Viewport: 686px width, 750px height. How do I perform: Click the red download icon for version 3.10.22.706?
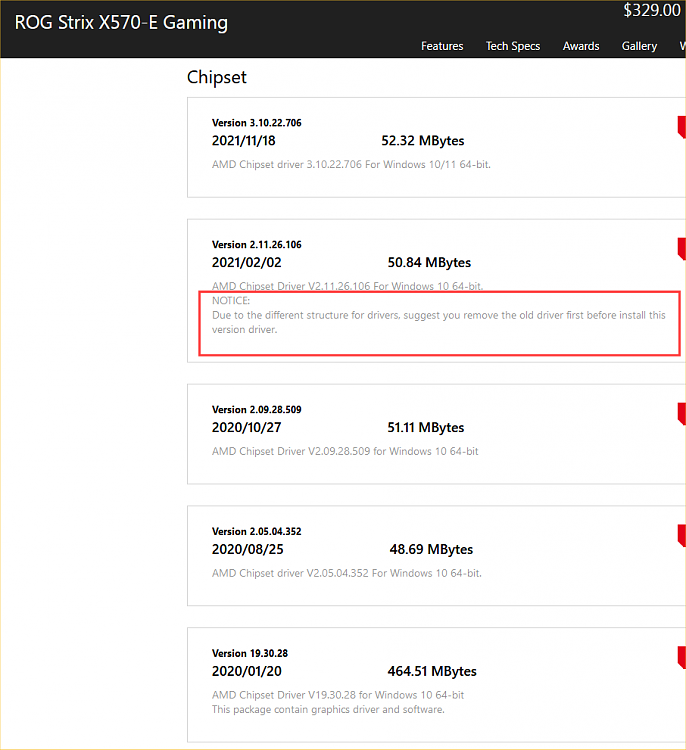point(682,127)
